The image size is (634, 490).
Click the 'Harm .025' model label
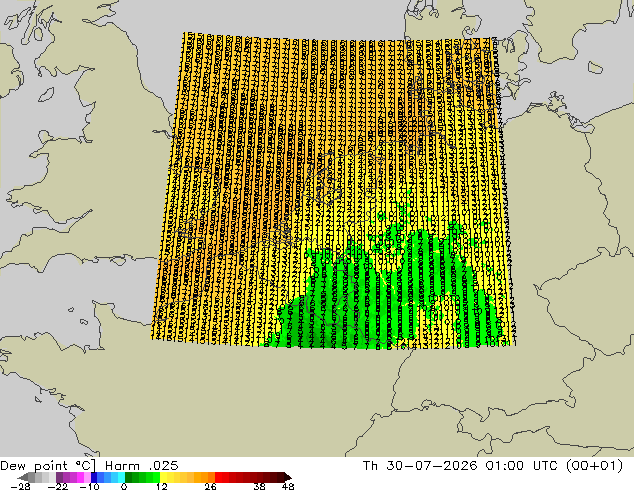pos(142,466)
